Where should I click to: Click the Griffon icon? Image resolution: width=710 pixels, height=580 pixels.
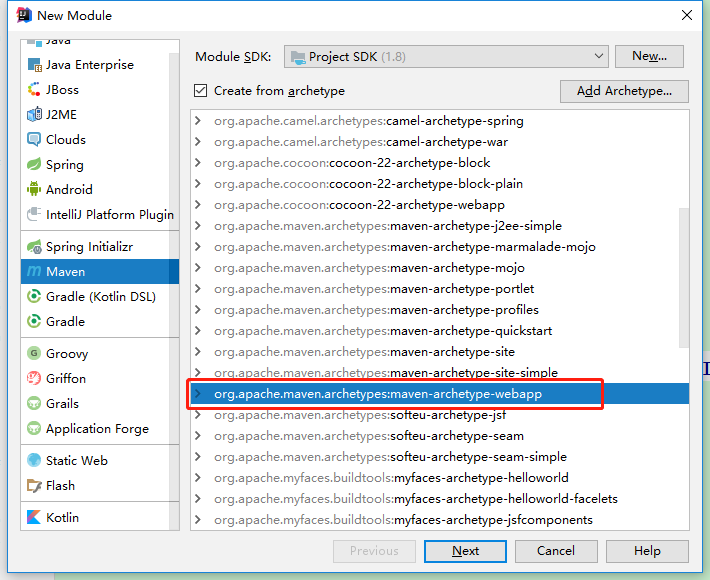tap(34, 378)
